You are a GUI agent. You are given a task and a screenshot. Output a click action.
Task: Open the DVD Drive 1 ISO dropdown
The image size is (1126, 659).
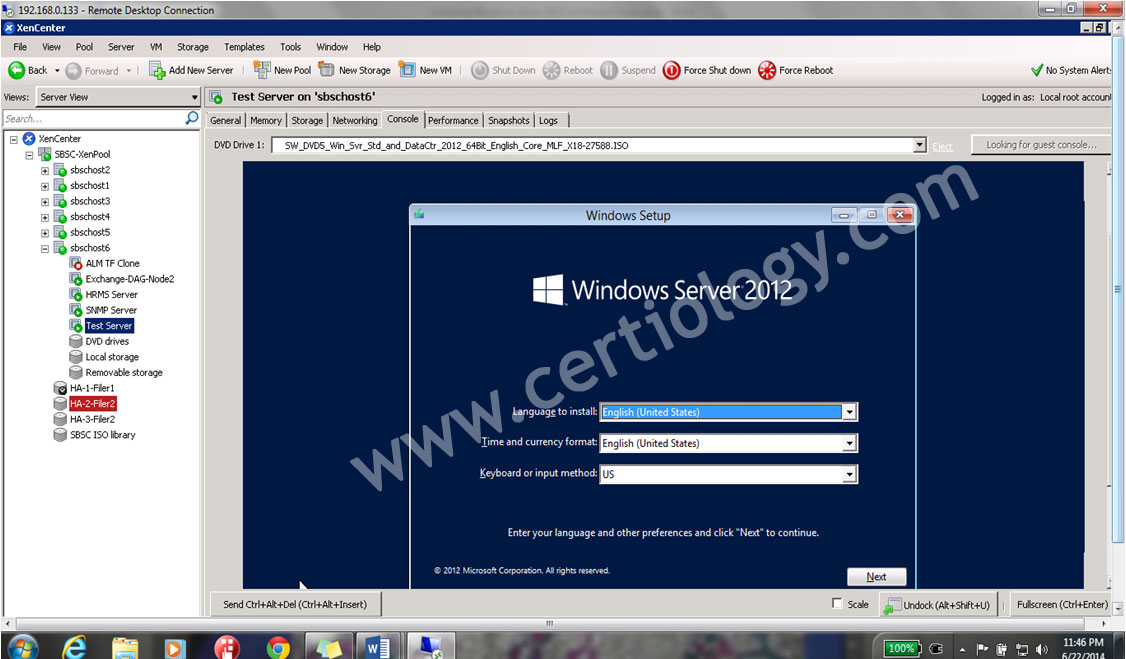coord(920,146)
